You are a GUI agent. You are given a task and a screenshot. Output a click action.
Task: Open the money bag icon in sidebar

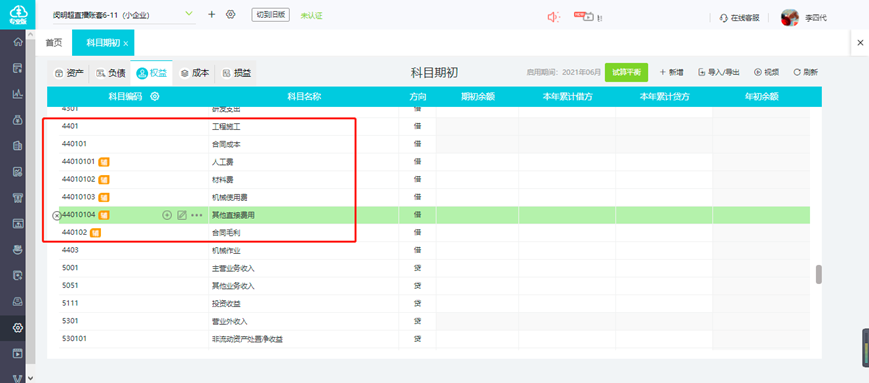pos(18,120)
